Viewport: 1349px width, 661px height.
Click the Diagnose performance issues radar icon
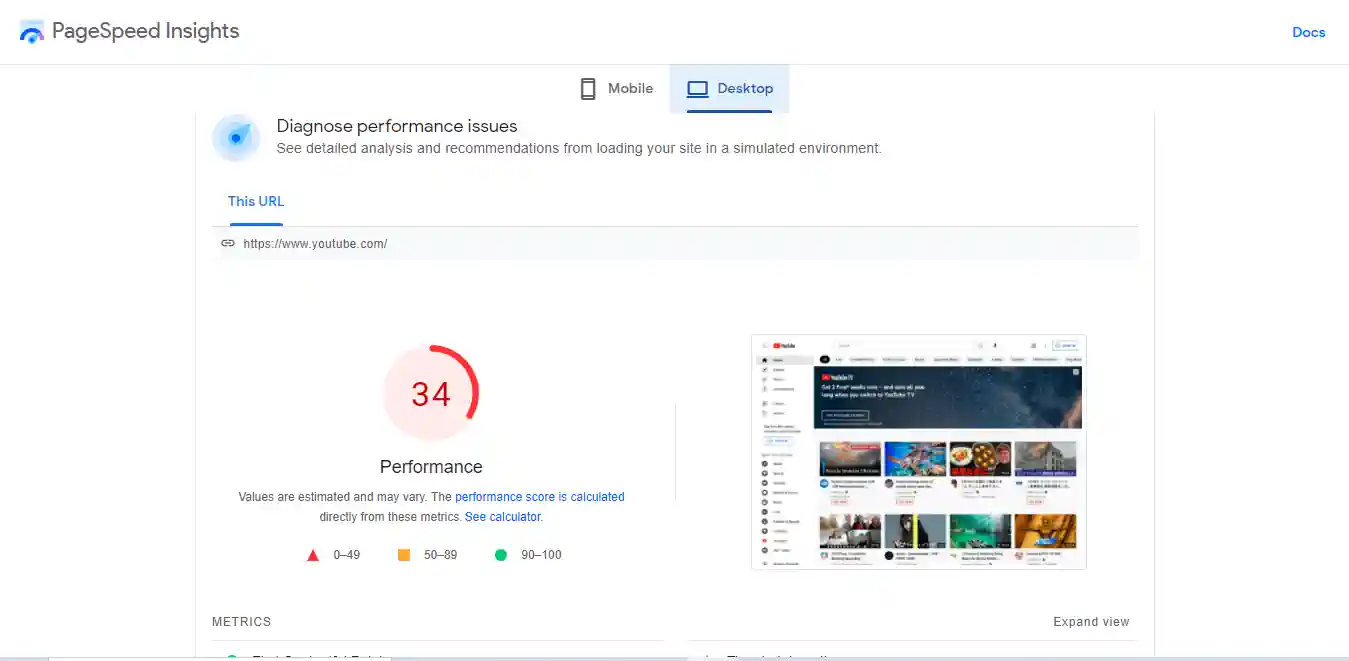pyautogui.click(x=236, y=138)
